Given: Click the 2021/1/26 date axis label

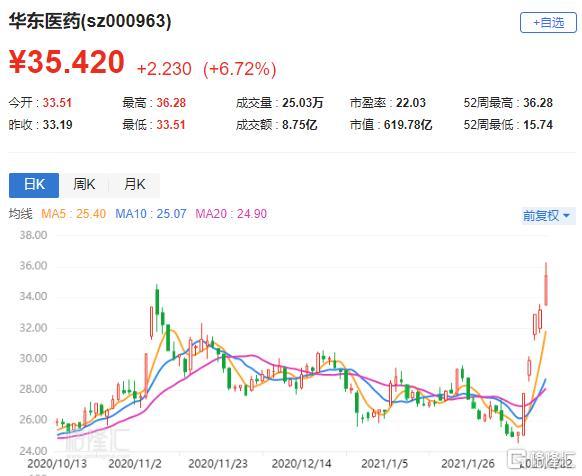Looking at the screenshot, I should 468,464.
